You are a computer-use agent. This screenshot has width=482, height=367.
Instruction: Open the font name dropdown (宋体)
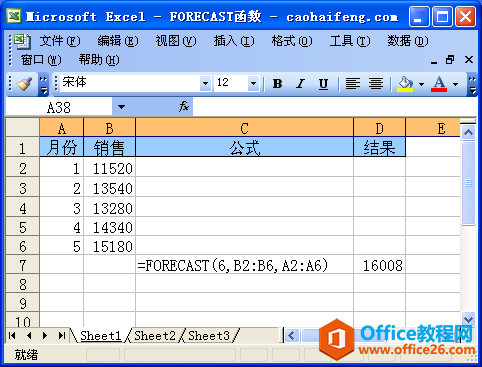click(x=205, y=83)
